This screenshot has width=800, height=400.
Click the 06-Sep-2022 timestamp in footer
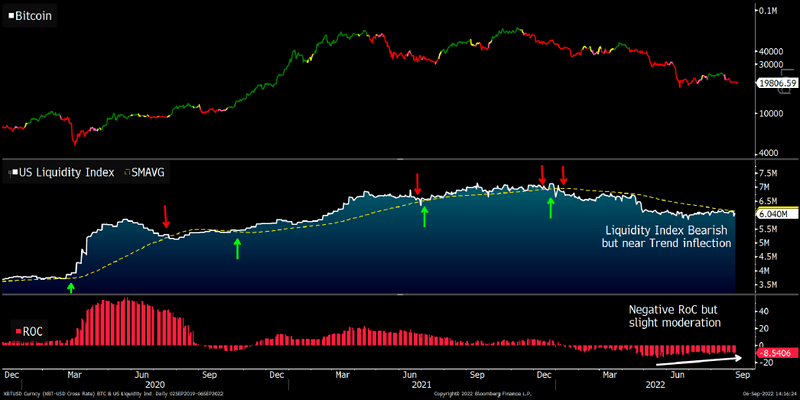click(x=767, y=394)
